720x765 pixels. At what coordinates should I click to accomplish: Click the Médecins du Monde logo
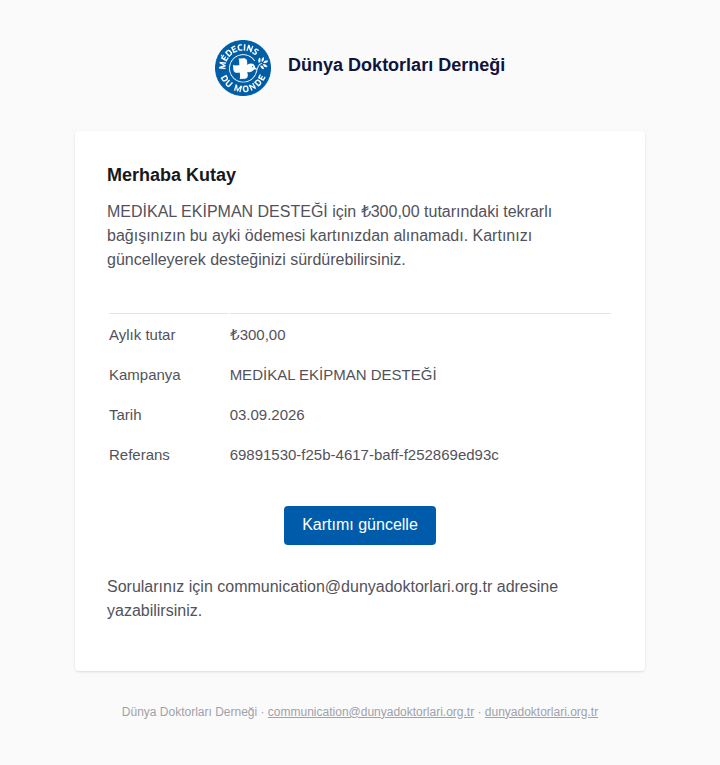click(x=243, y=68)
